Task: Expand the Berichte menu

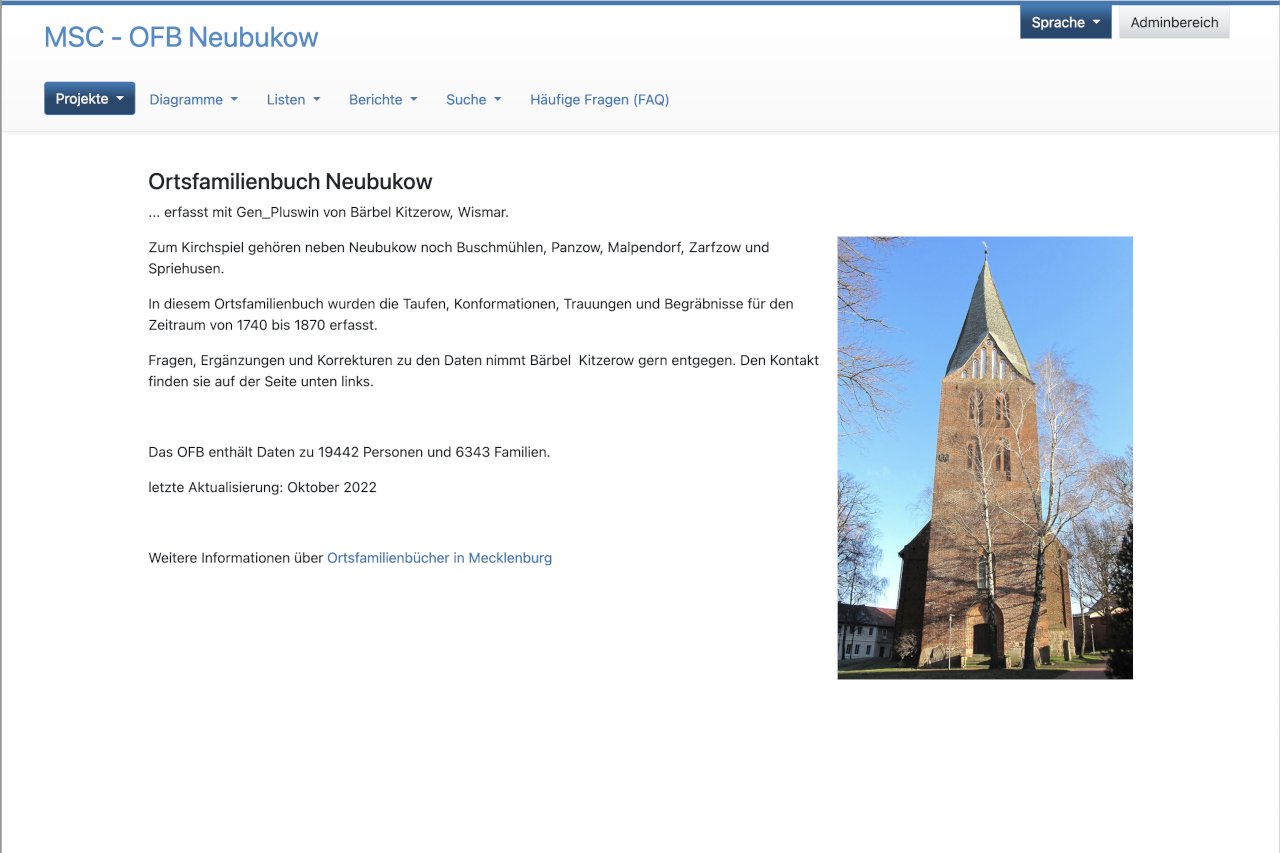Action: pos(383,99)
